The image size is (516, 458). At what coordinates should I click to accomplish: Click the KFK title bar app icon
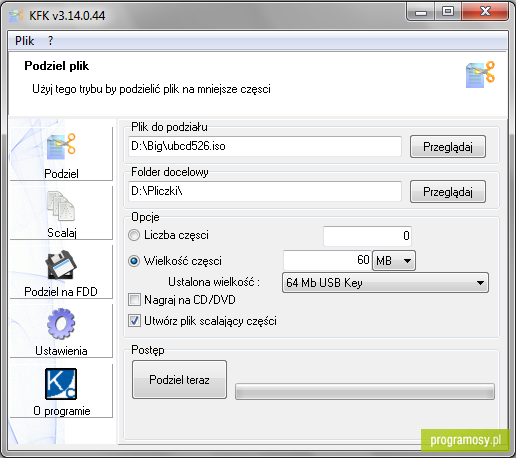coord(16,15)
